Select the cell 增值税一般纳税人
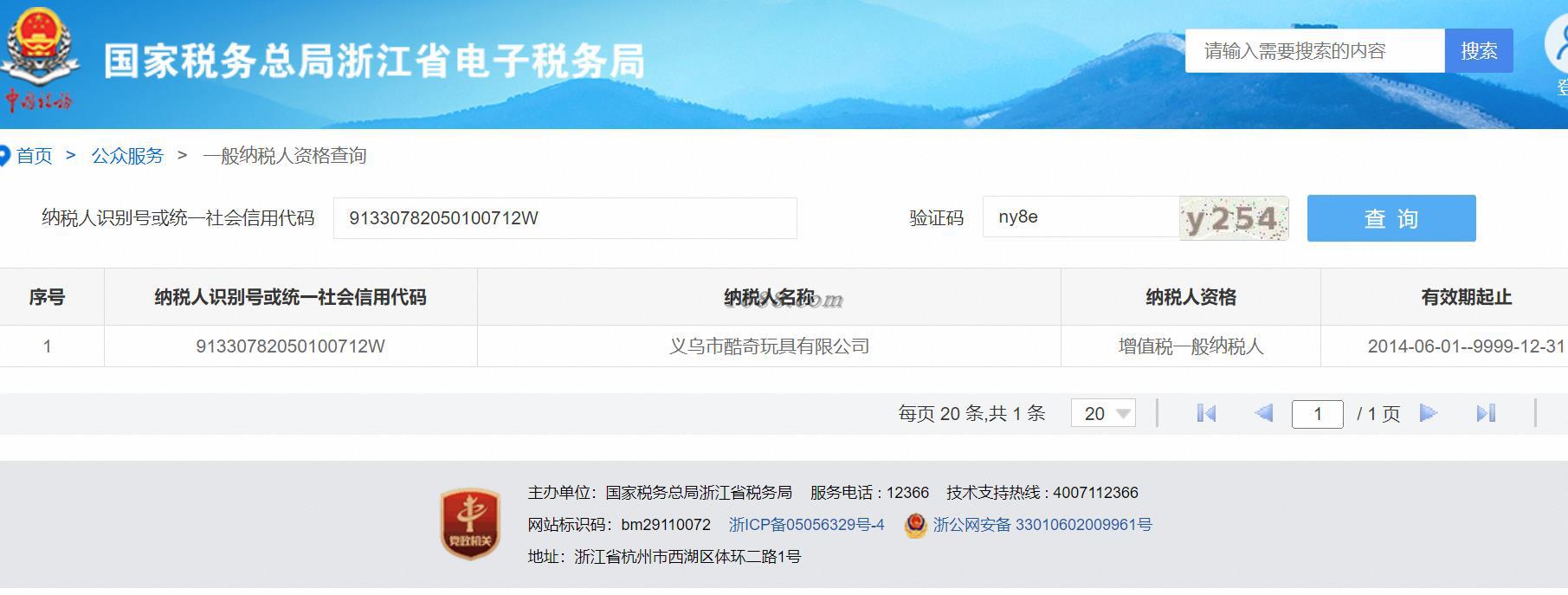Screen dimensions: 1568x595 tap(1191, 346)
